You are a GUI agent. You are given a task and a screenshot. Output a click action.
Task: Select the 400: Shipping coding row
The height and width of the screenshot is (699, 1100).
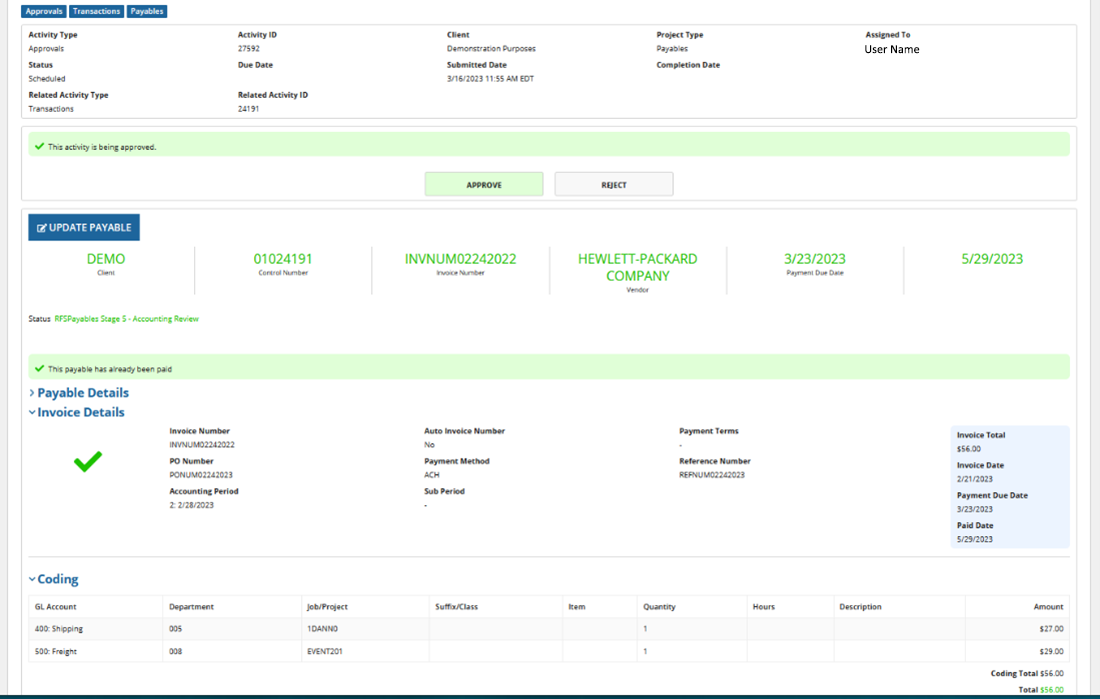coord(59,629)
